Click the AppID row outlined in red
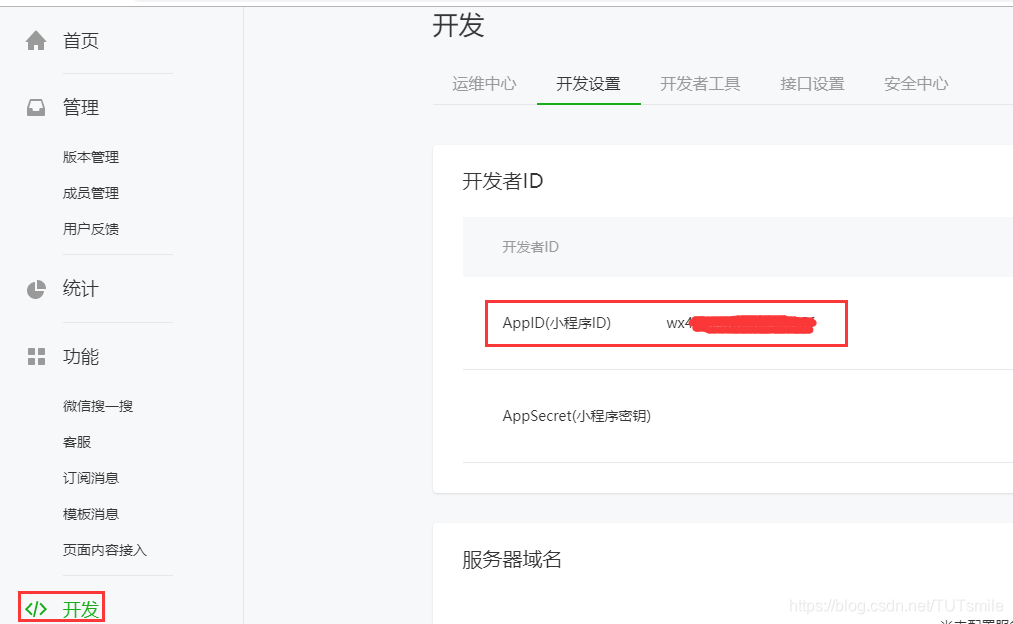Screen dimensions: 1013x624 pos(665,323)
